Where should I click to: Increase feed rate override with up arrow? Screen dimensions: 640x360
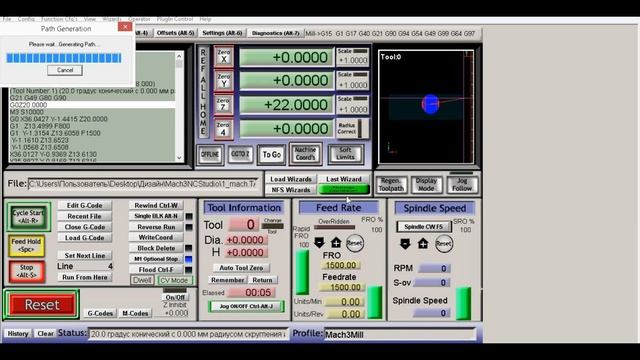tap(336, 243)
